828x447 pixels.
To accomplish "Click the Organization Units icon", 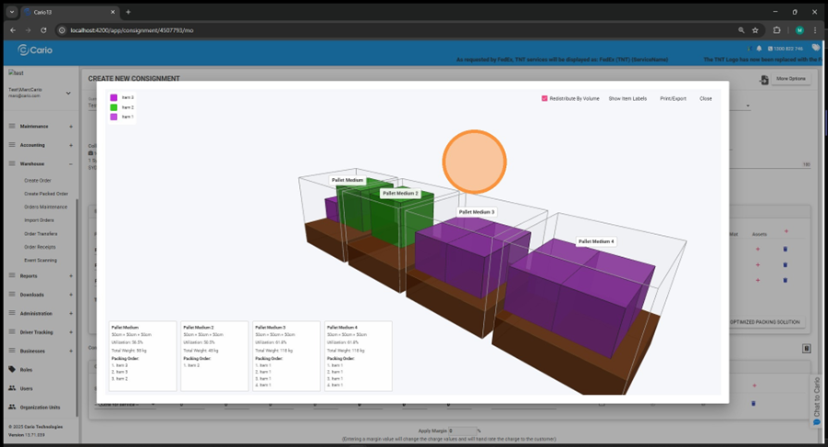I will 12,407.
